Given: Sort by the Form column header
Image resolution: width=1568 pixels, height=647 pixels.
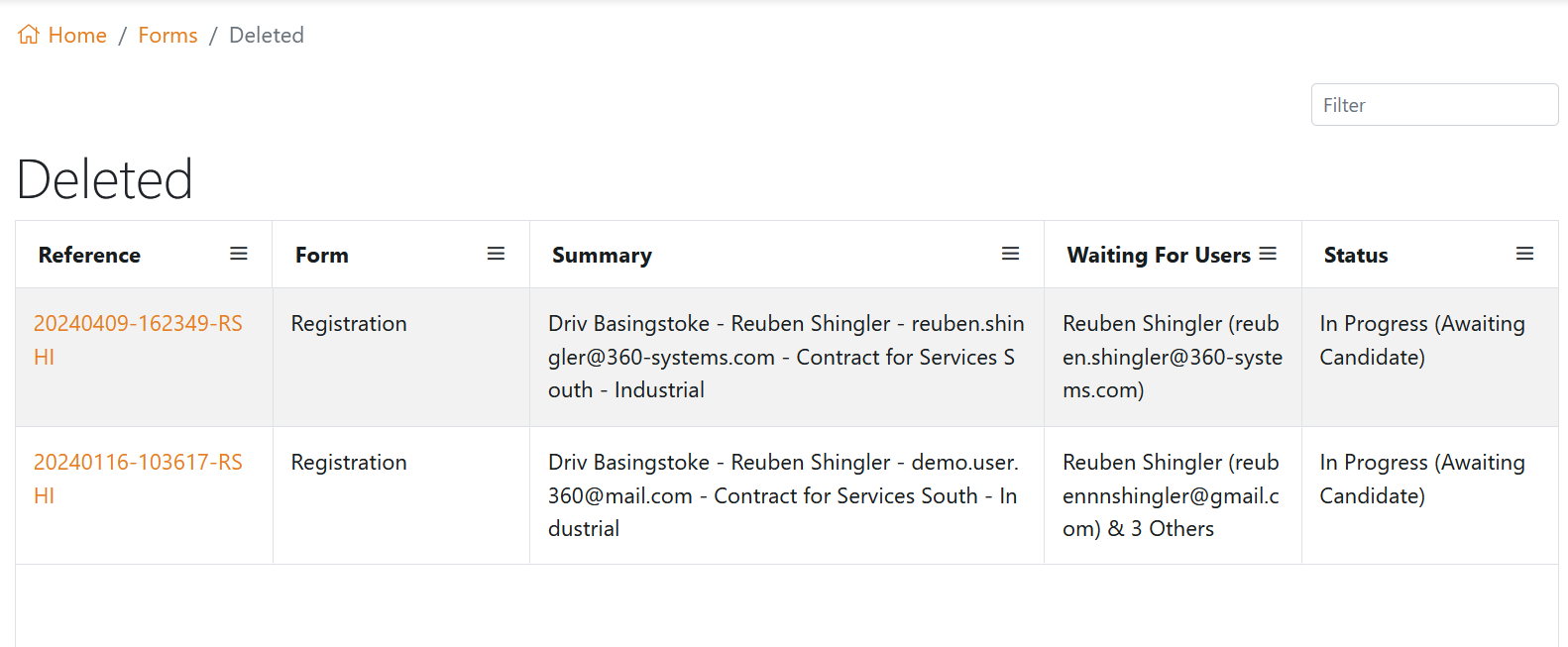Looking at the screenshot, I should pos(322,256).
